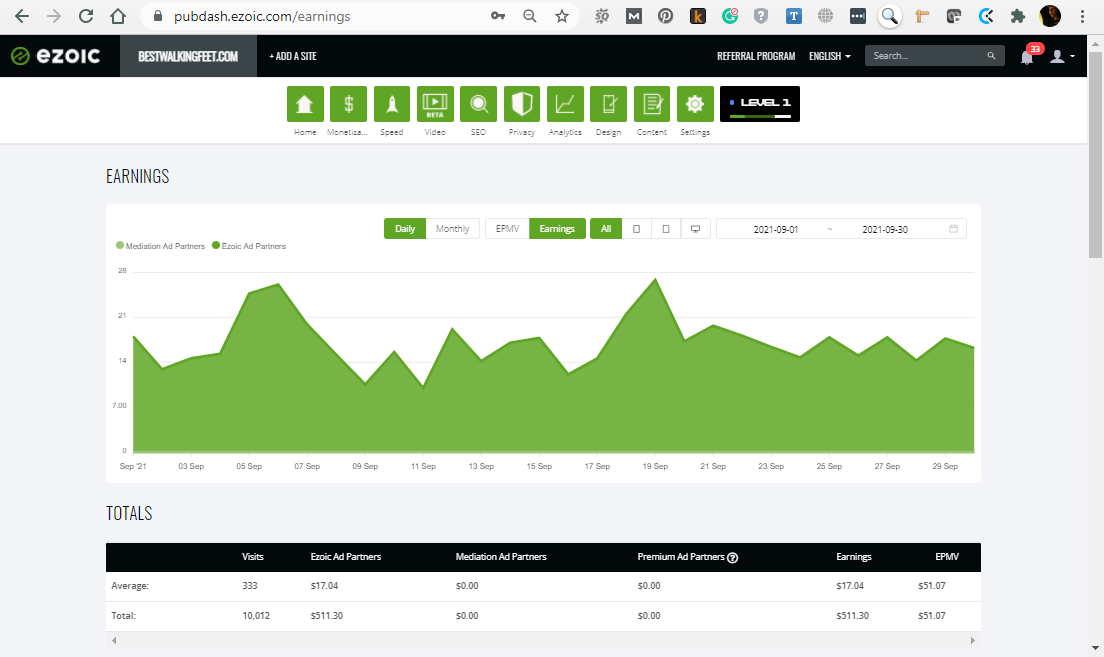Open the calendar icon in date range
Image resolution: width=1104 pixels, height=657 pixels.
(953, 229)
